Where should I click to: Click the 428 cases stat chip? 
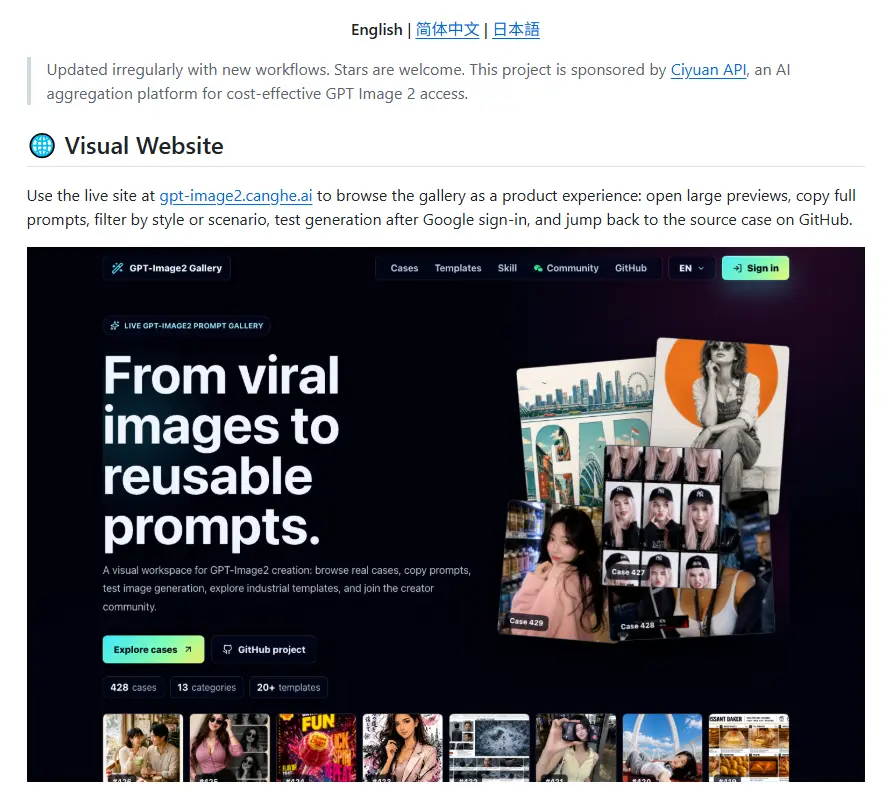[x=133, y=687]
